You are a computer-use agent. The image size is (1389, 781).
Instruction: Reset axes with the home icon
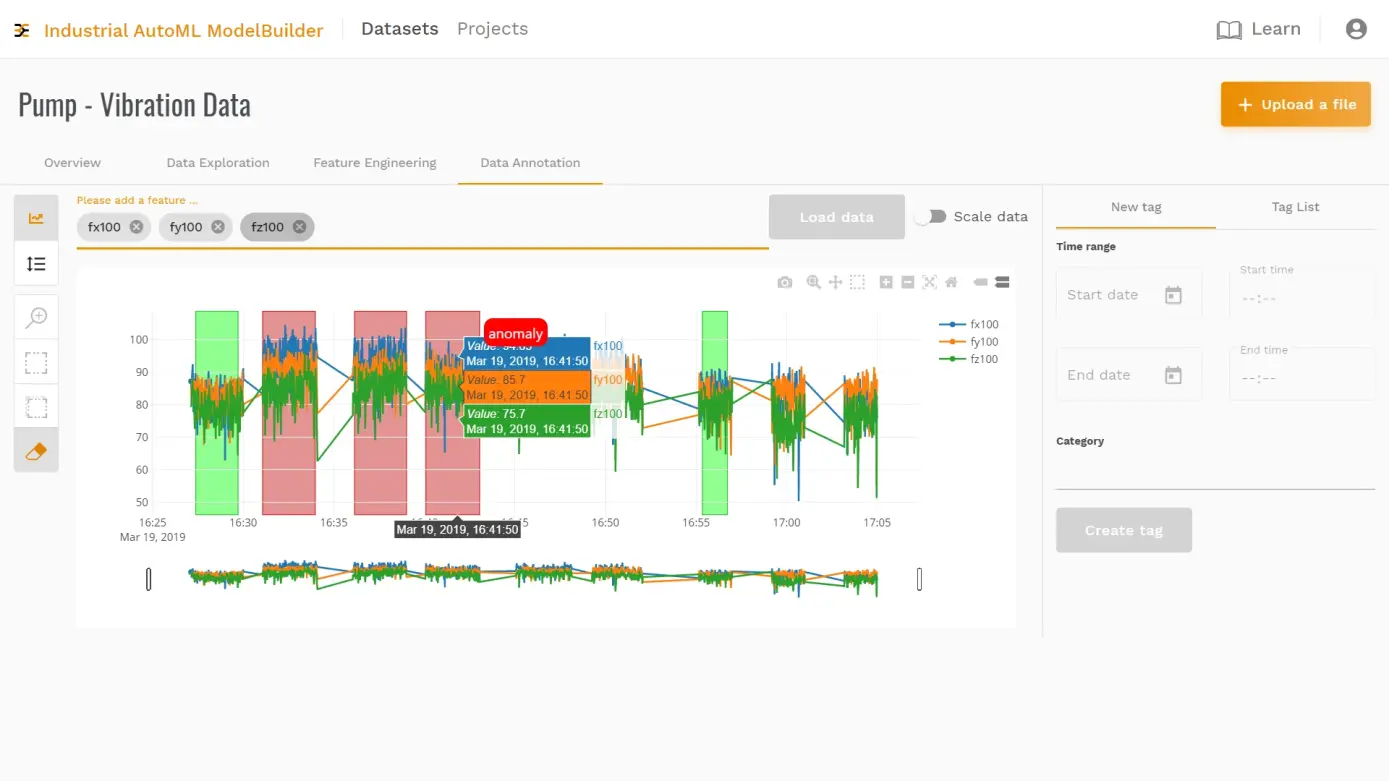click(x=951, y=283)
